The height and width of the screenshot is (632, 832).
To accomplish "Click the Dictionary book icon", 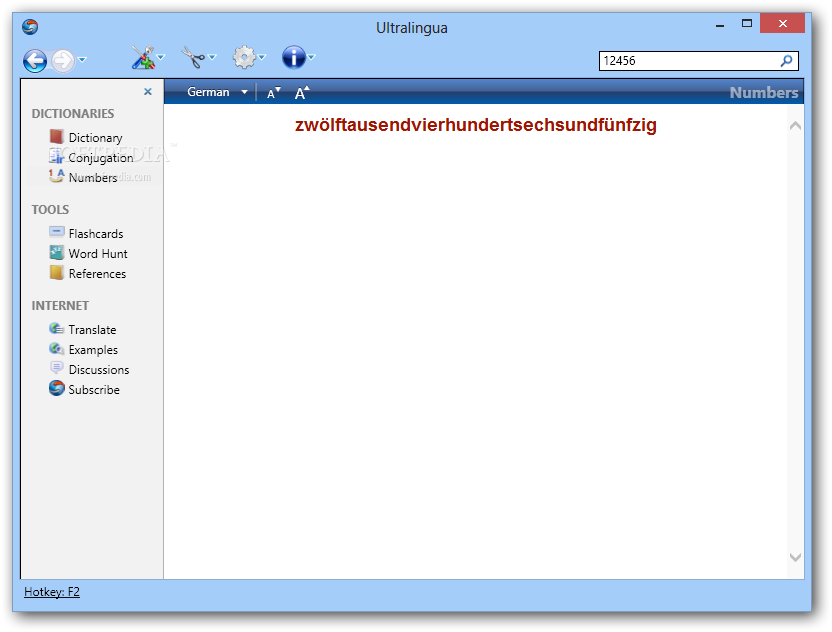I will [56, 137].
